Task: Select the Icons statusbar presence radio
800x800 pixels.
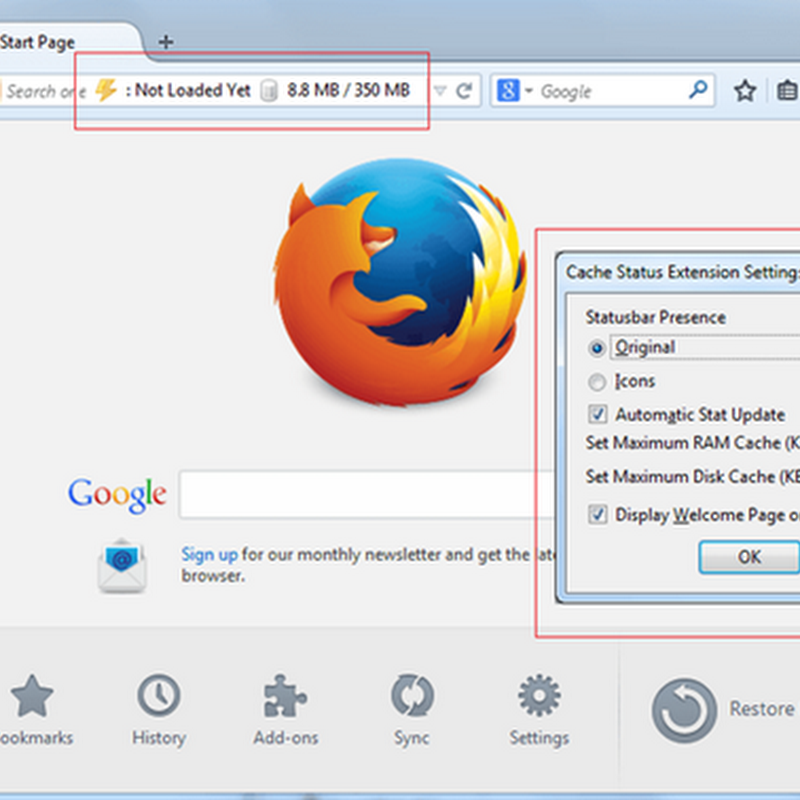Action: [x=596, y=382]
